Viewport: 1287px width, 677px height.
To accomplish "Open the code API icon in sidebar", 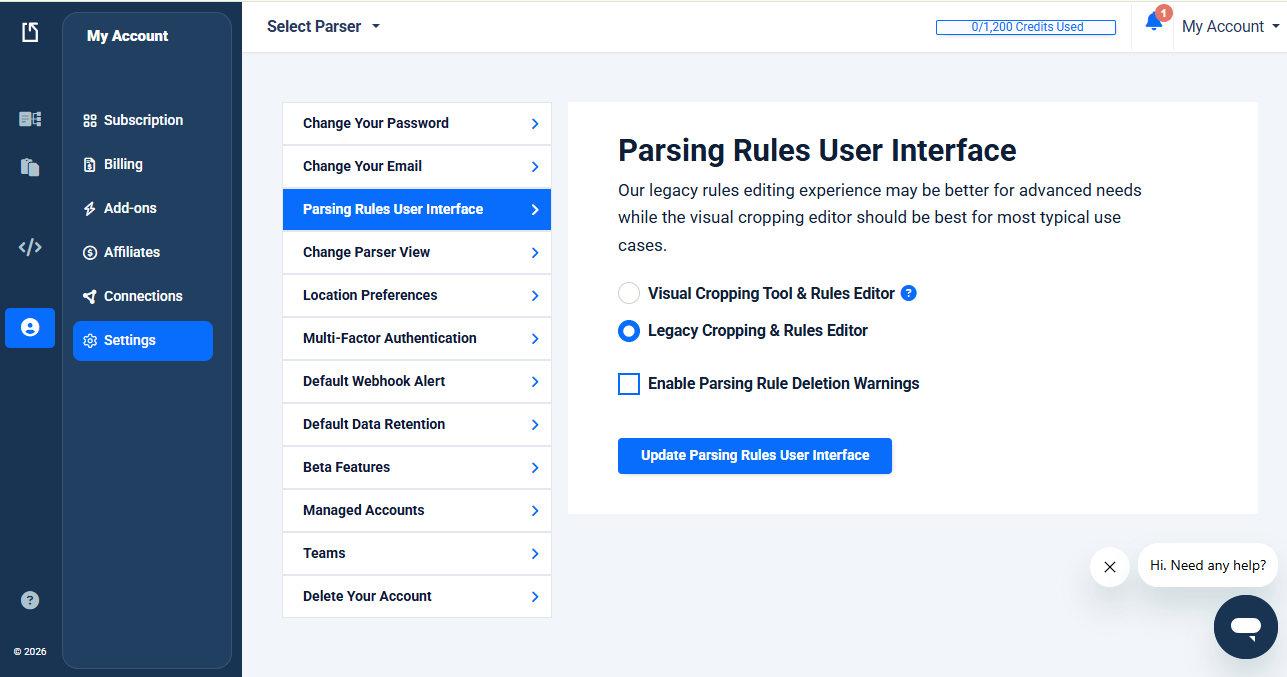I will coord(30,247).
